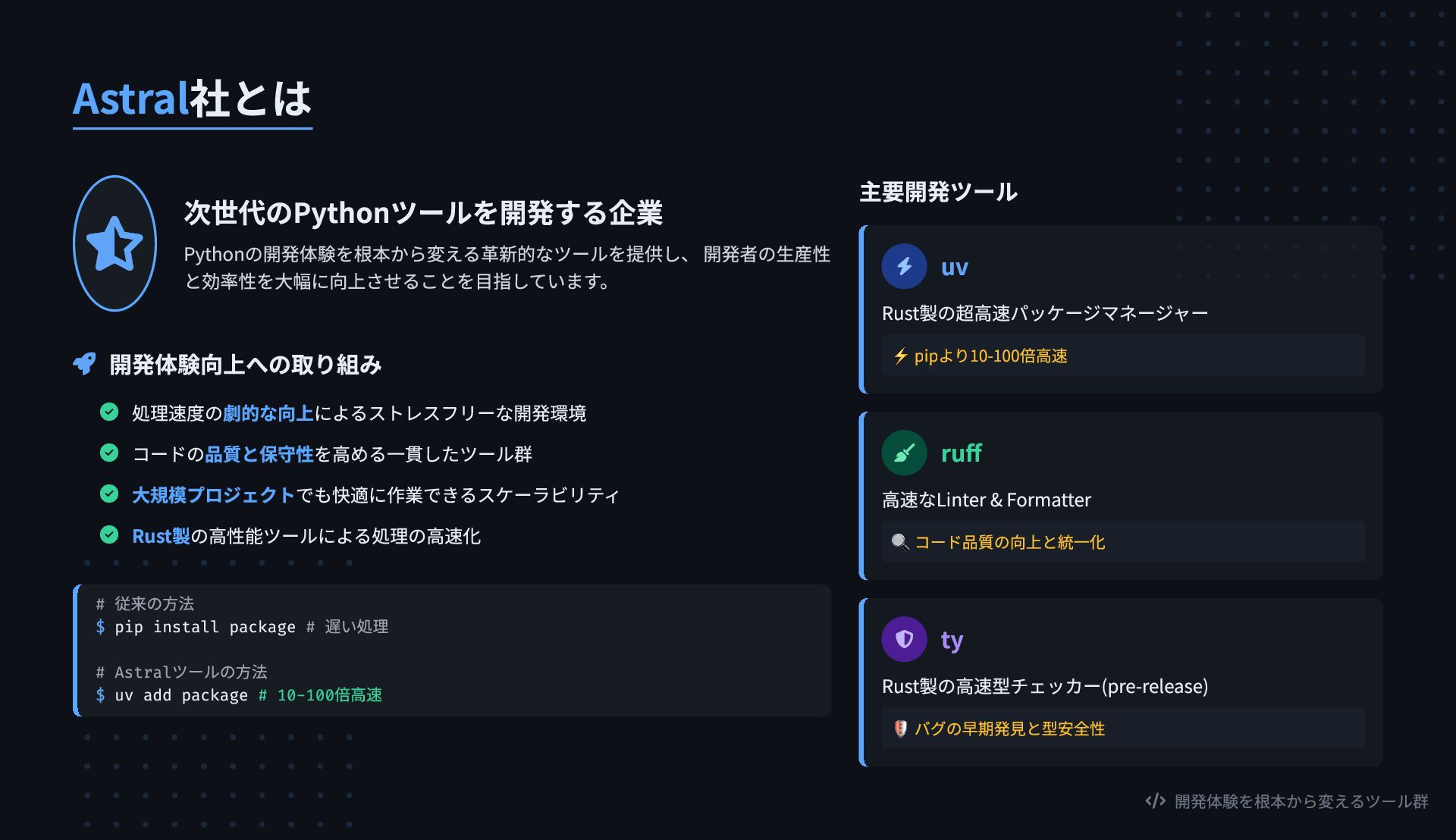The height and width of the screenshot is (840, 1456).
Task: Click the ruff broom circle icon
Action: tap(904, 453)
